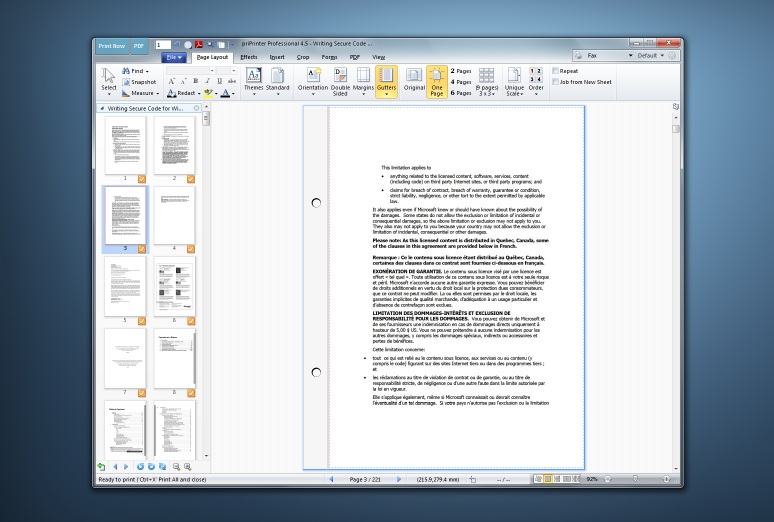
Task: Click thumbnail panel previous page arrow
Action: [116, 467]
